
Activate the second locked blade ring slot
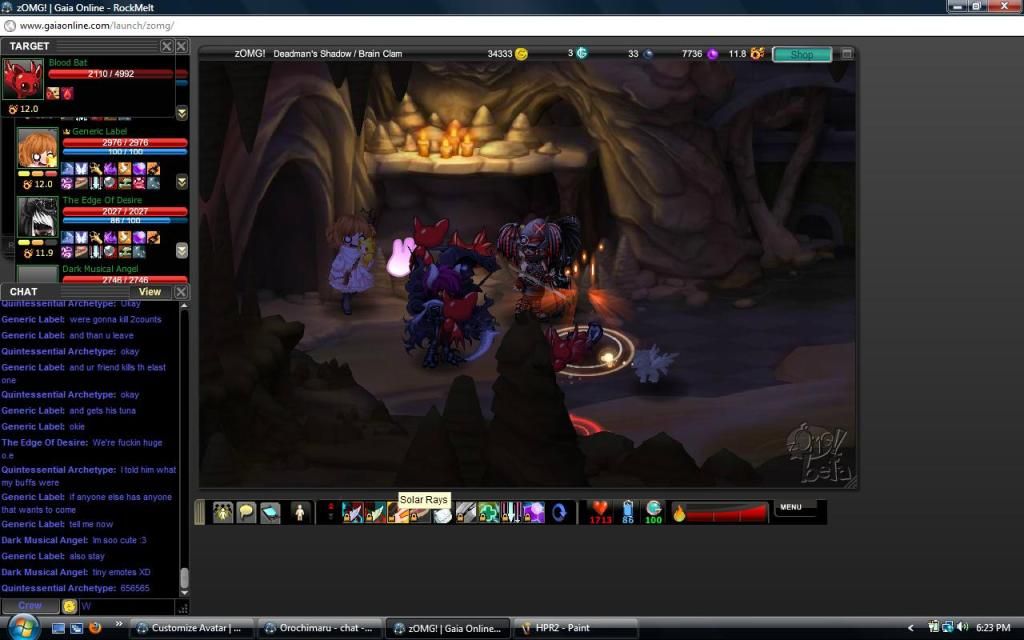[374, 512]
